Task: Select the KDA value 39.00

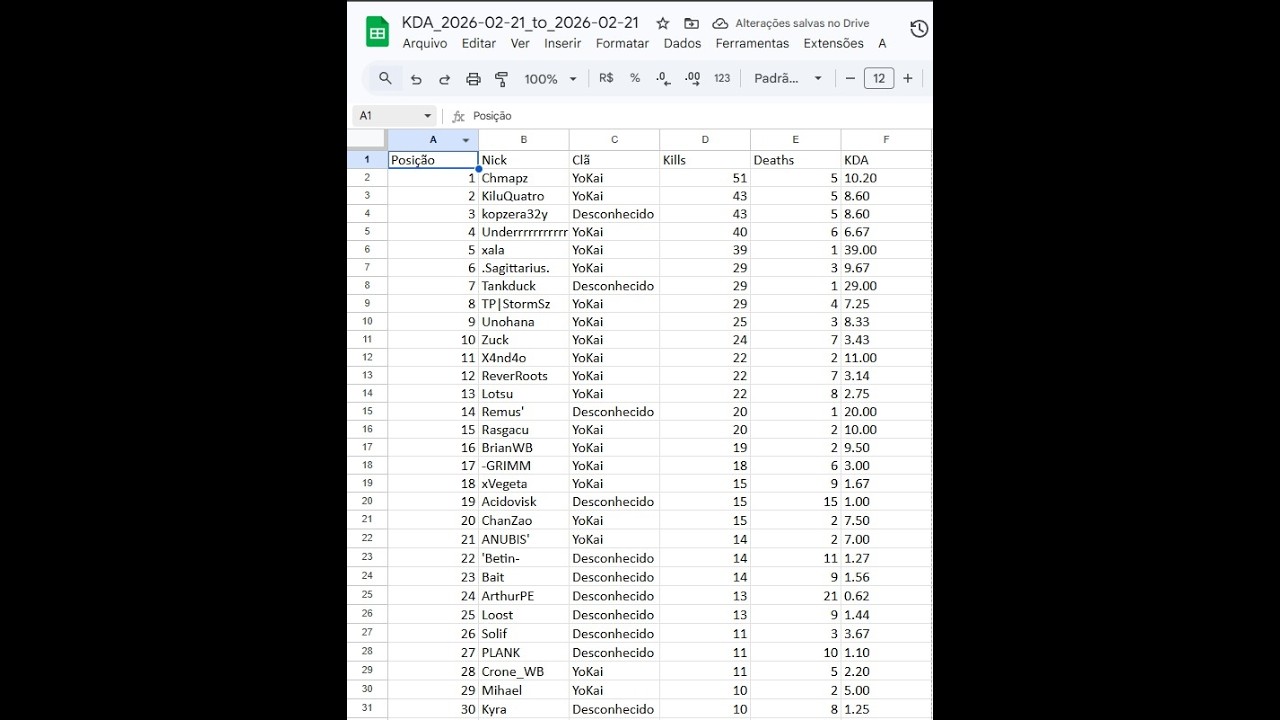Action: (886, 250)
